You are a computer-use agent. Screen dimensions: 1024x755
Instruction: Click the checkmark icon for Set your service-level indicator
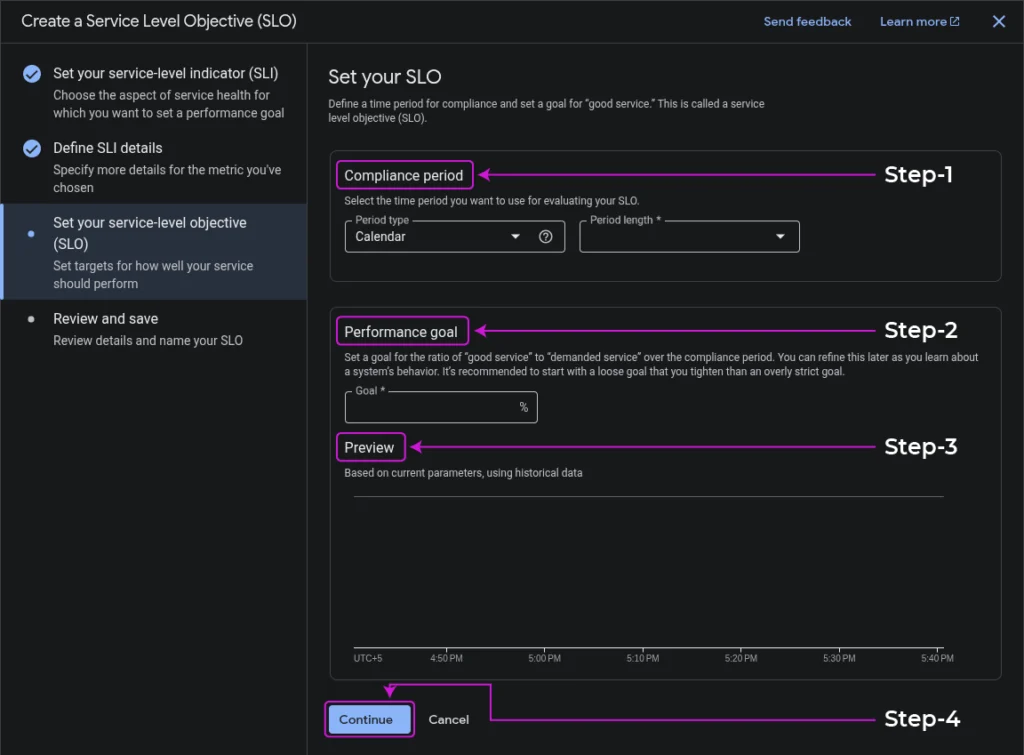[x=32, y=74]
